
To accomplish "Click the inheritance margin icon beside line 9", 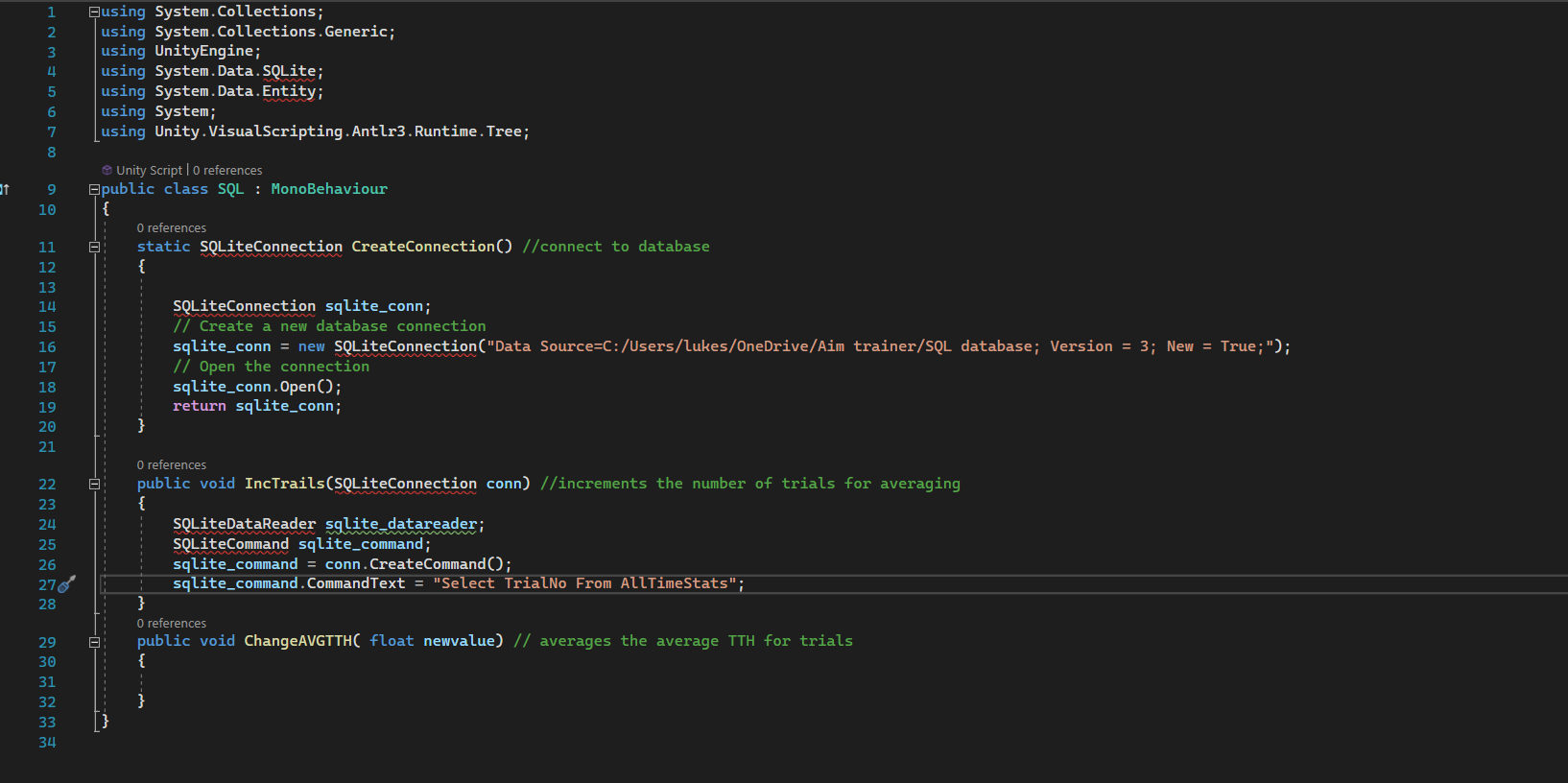I will click(5, 189).
